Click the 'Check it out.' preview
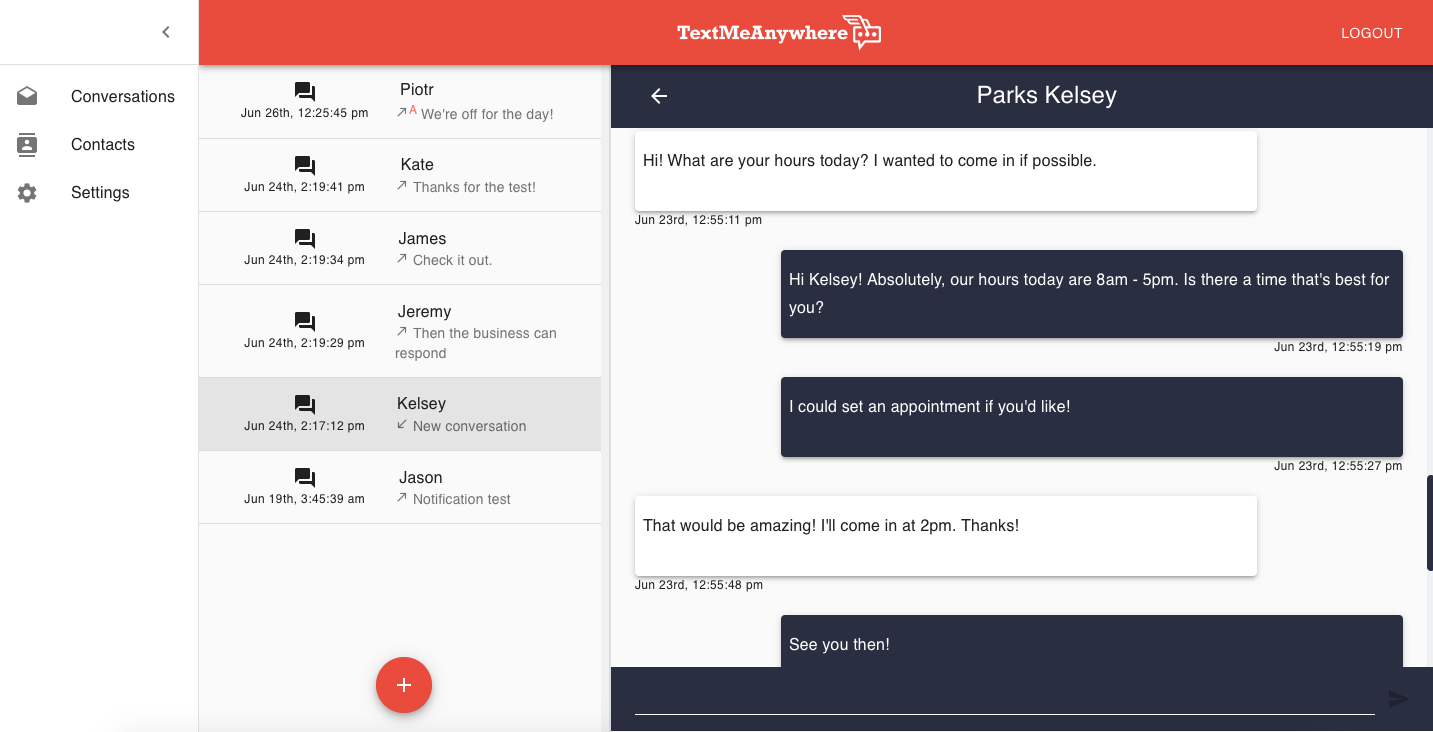 tap(452, 260)
